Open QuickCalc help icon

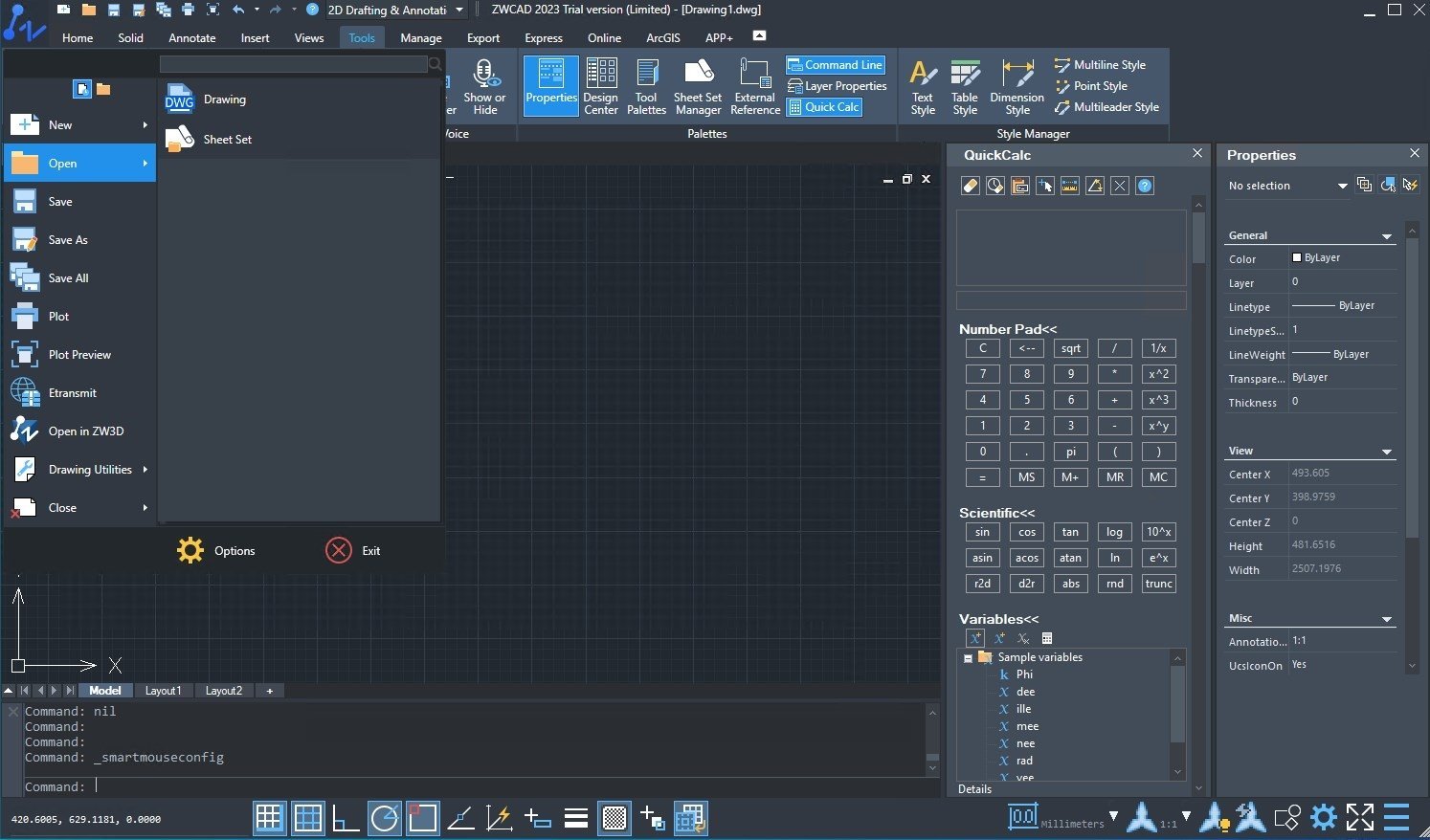(1145, 186)
